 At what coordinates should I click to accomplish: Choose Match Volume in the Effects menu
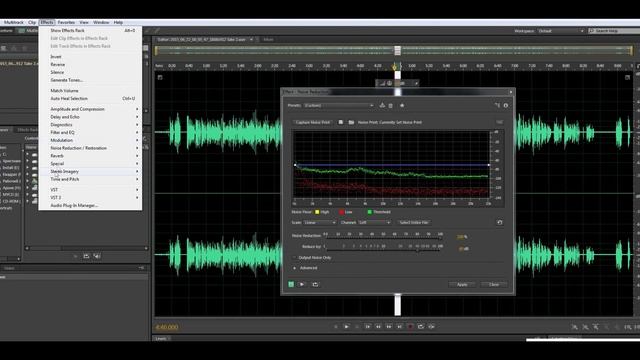click(x=91, y=91)
